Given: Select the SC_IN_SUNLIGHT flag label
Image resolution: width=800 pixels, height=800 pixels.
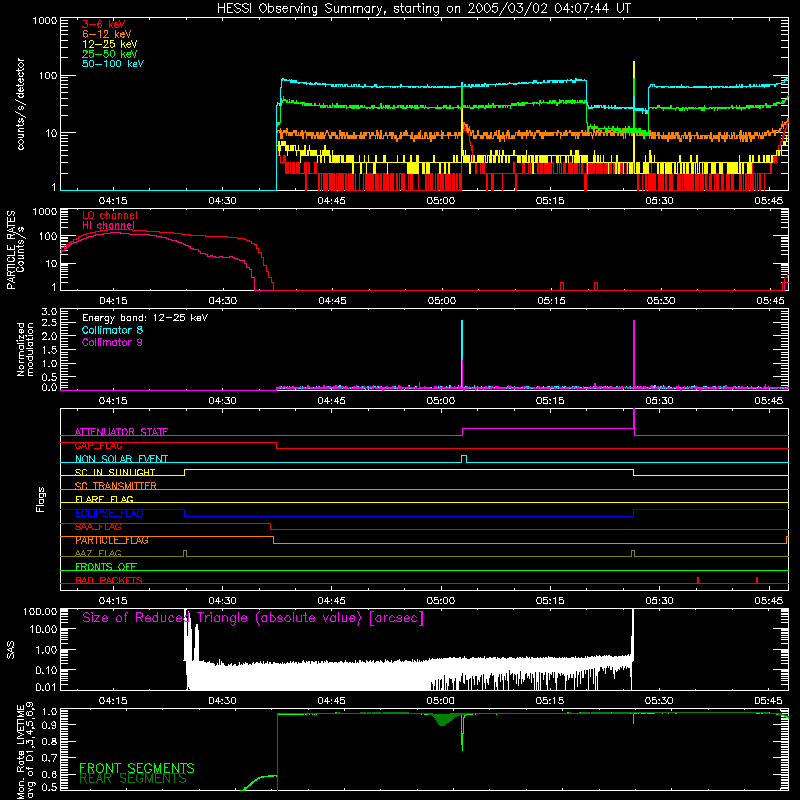Looking at the screenshot, I should pos(115,472).
